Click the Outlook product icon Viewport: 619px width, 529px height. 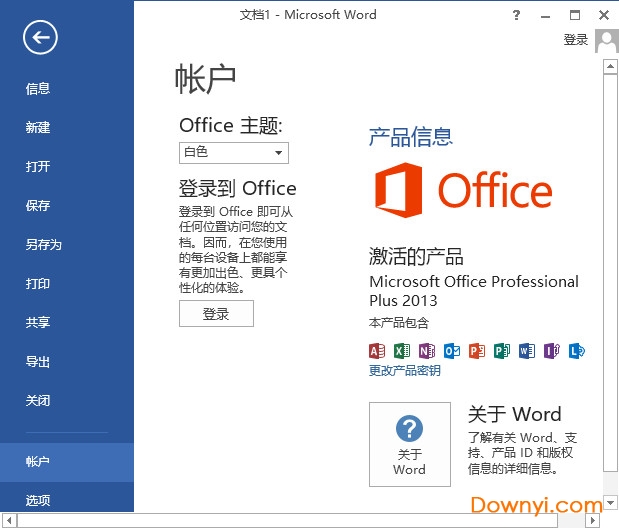(452, 350)
